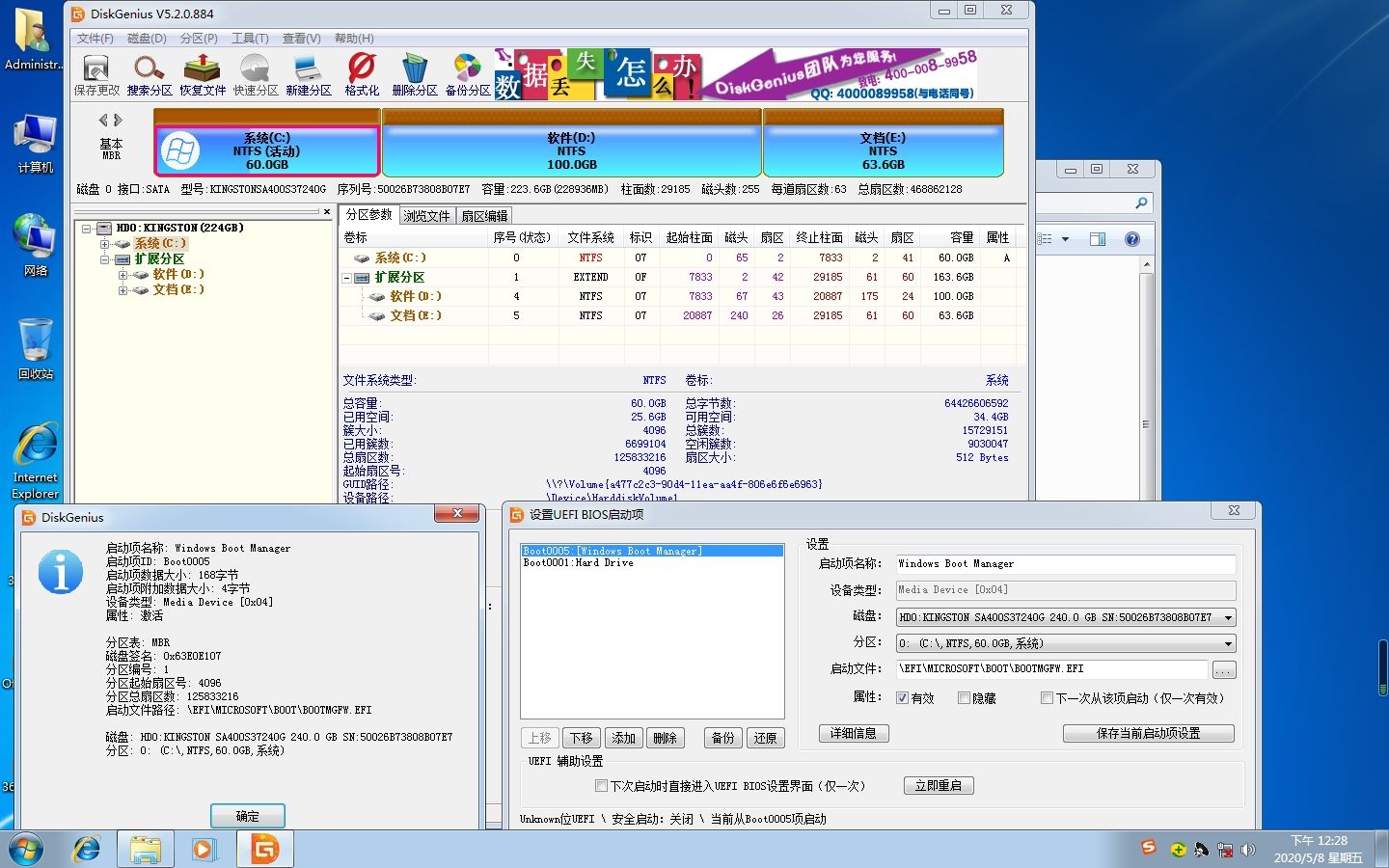This screenshot has width=1389, height=868.
Task: Click the 备份 button
Action: [x=723, y=738]
